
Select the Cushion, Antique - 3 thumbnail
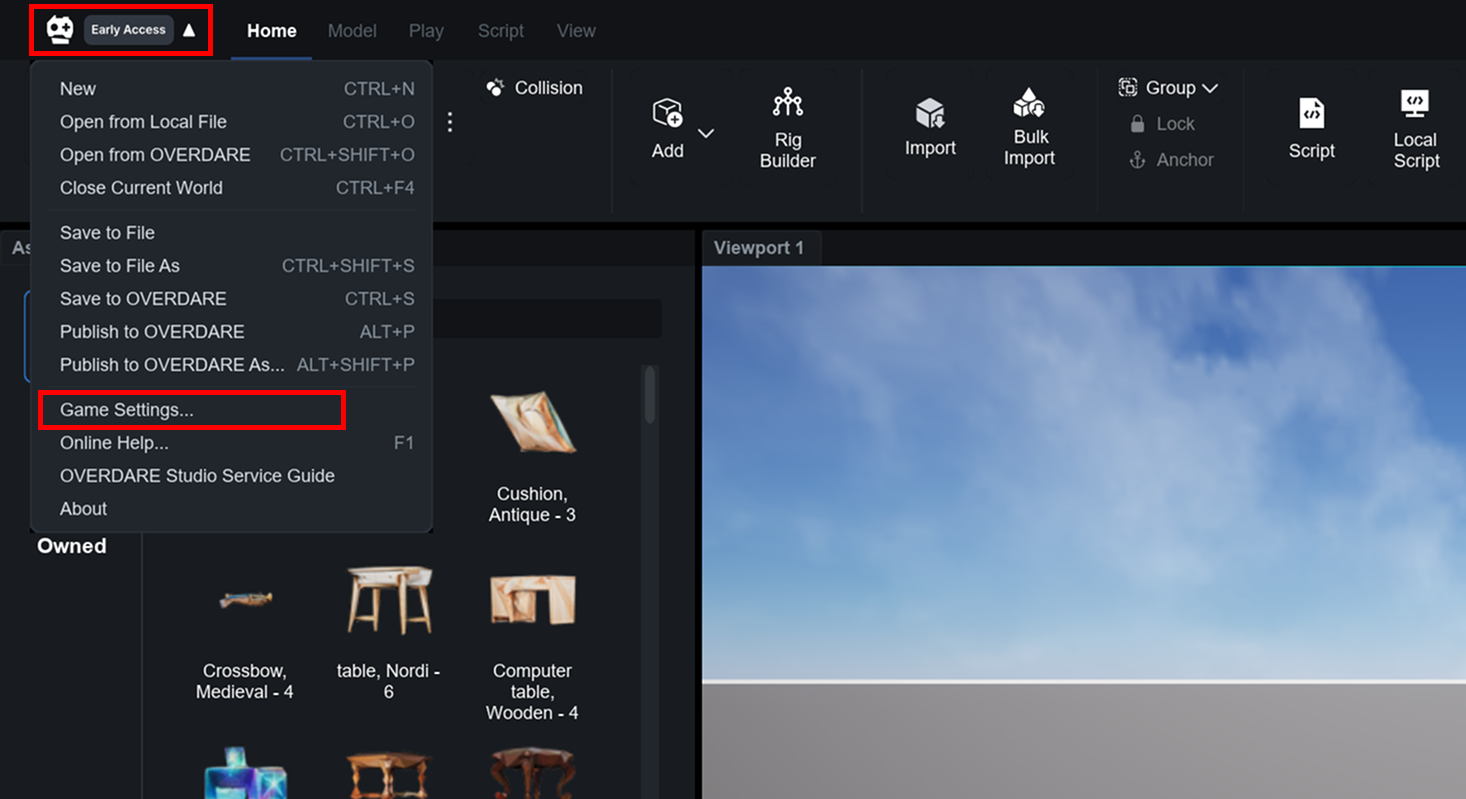532,423
